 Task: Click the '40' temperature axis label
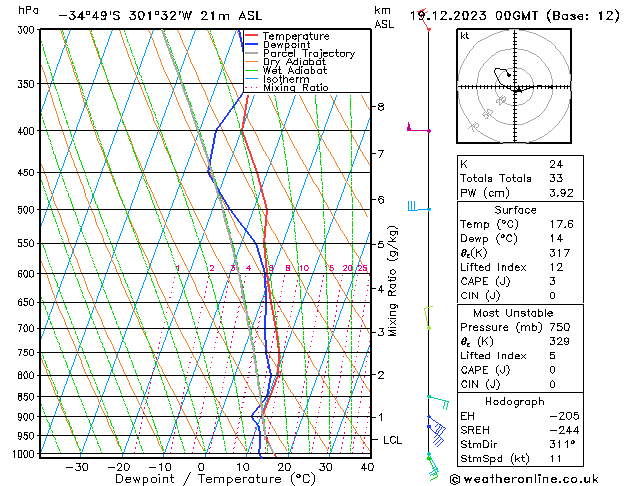point(367,468)
